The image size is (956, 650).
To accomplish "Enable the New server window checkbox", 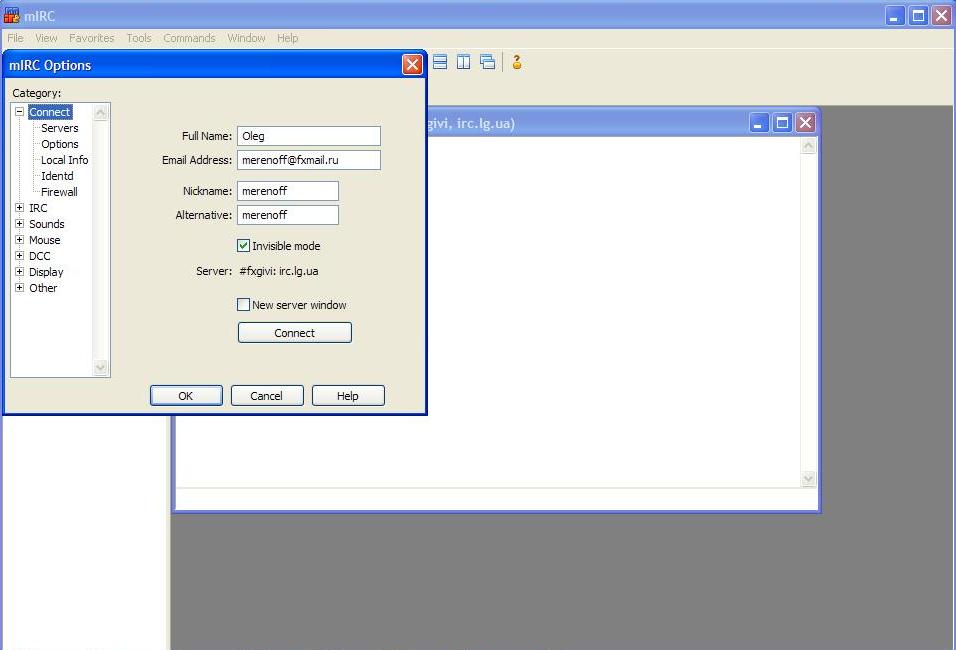I will (x=243, y=304).
